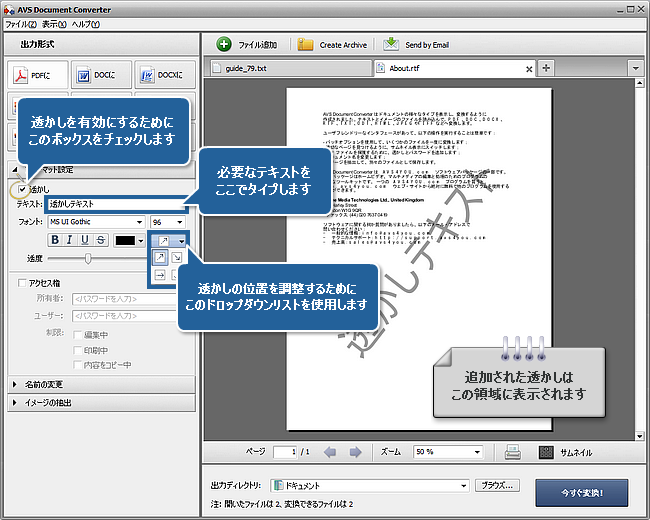Click the Send by Email icon
The height and width of the screenshot is (520, 650).
point(390,44)
